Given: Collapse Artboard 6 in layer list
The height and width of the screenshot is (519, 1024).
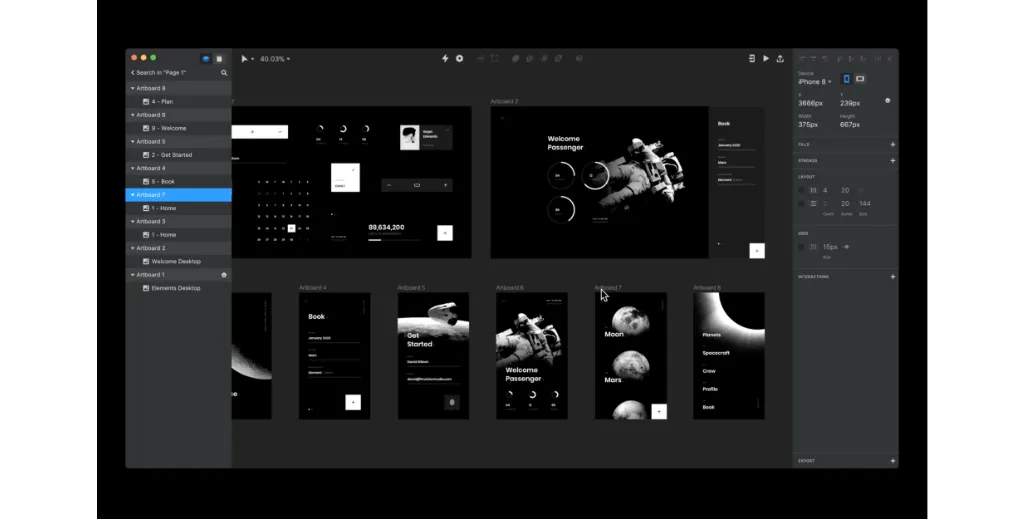Looking at the screenshot, I should (x=133, y=115).
